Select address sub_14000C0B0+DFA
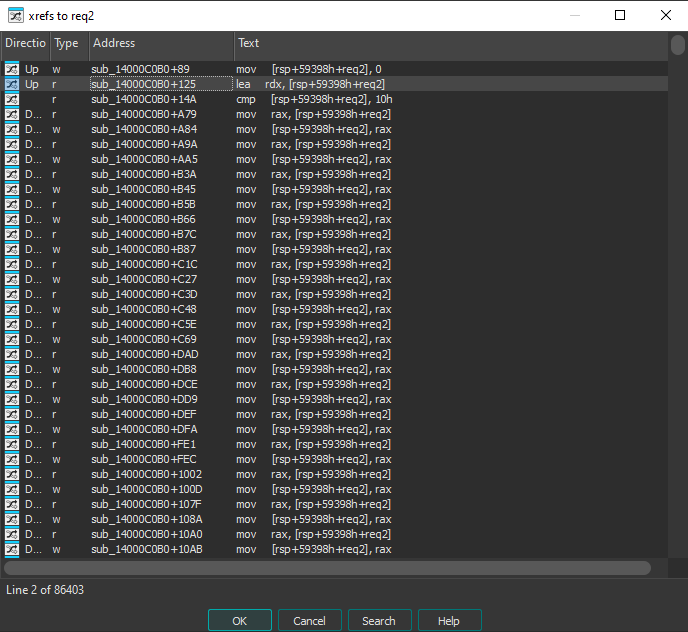Image resolution: width=688 pixels, height=632 pixels. point(144,429)
